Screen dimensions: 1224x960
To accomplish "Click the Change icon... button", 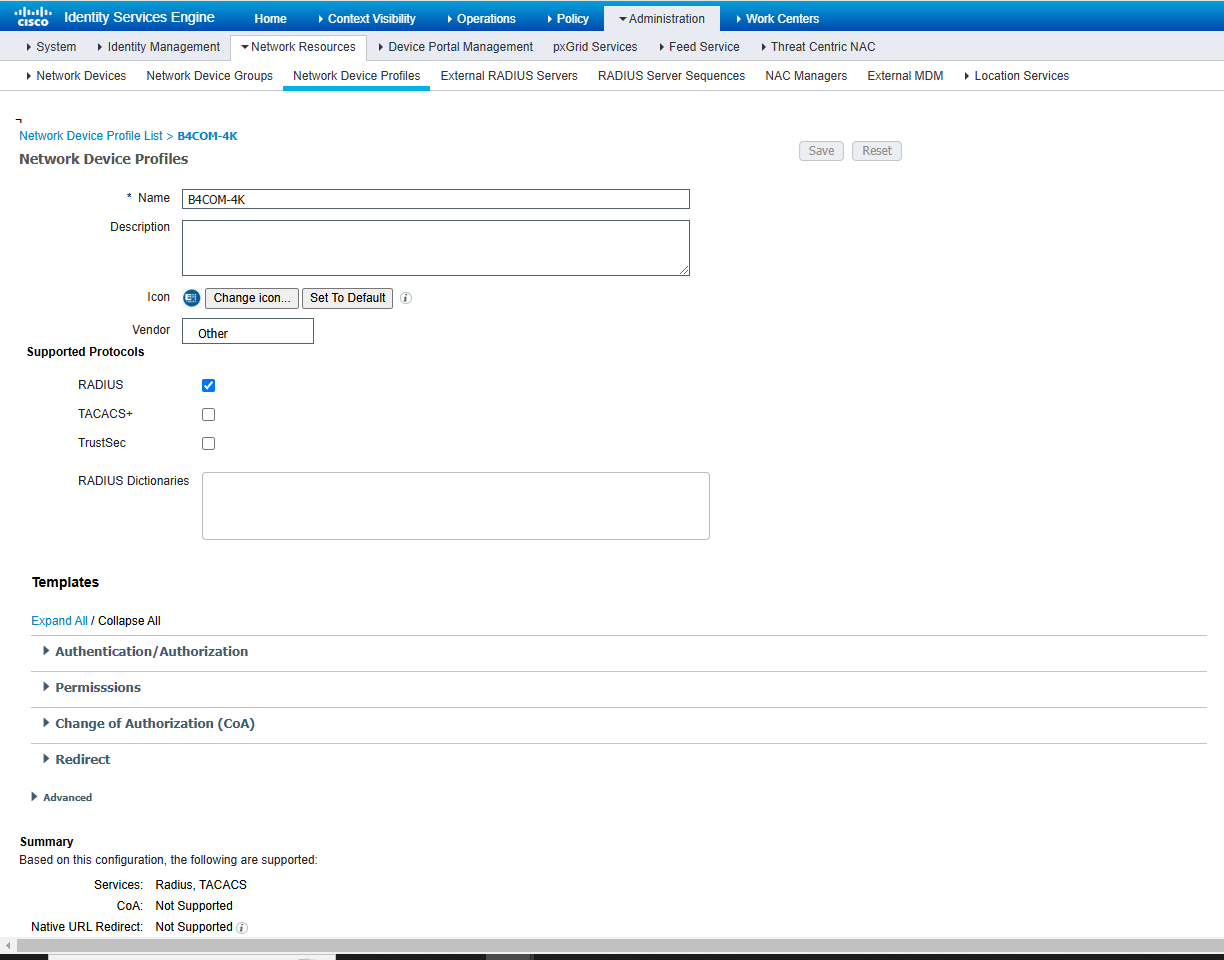I will click(x=252, y=298).
